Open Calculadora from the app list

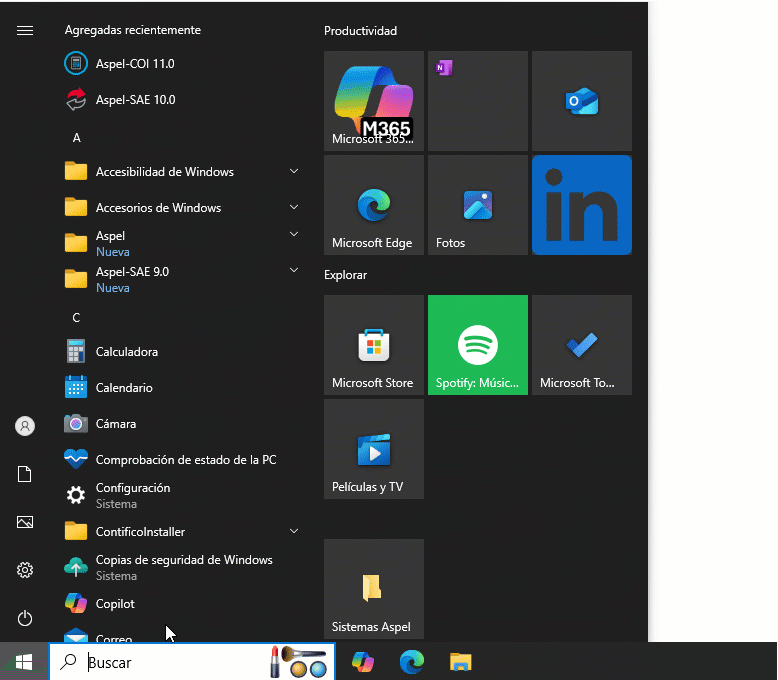[126, 352]
